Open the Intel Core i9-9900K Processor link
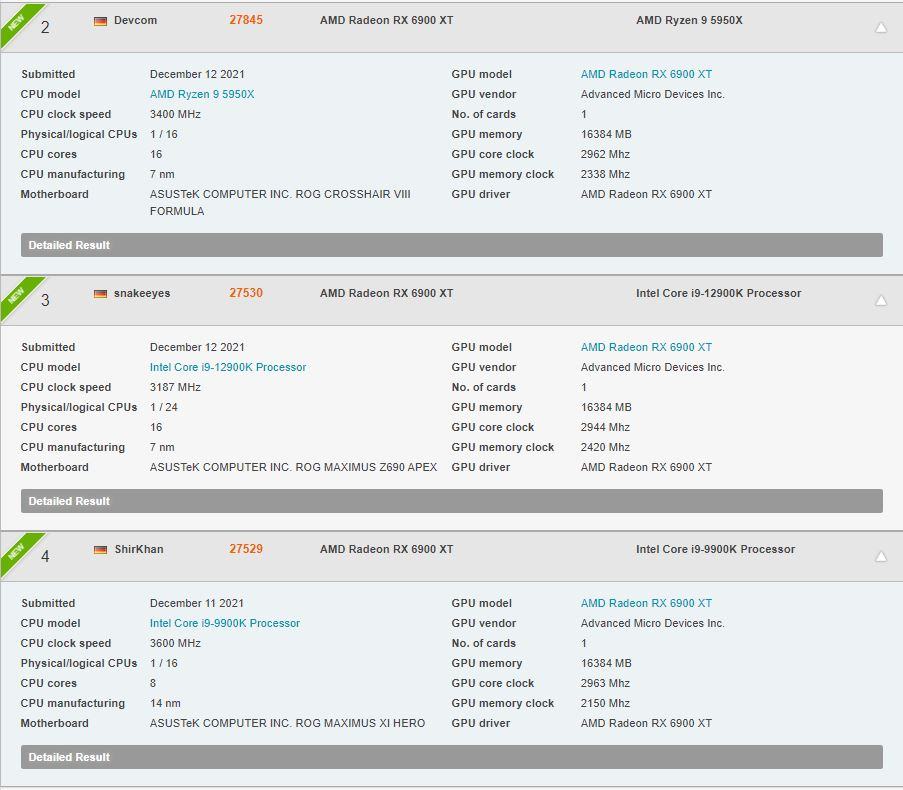This screenshot has height=790, width=903. tap(225, 623)
